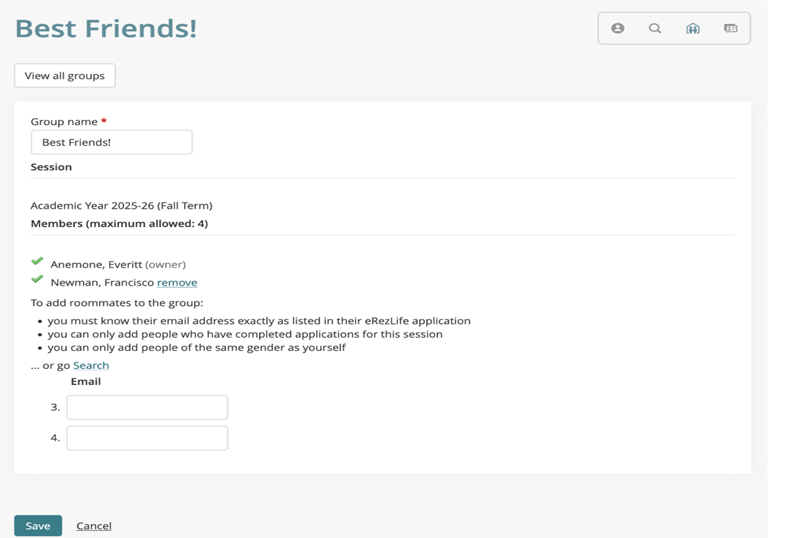Click the email field for member 3
This screenshot has height=538, width=802.
[147, 407]
